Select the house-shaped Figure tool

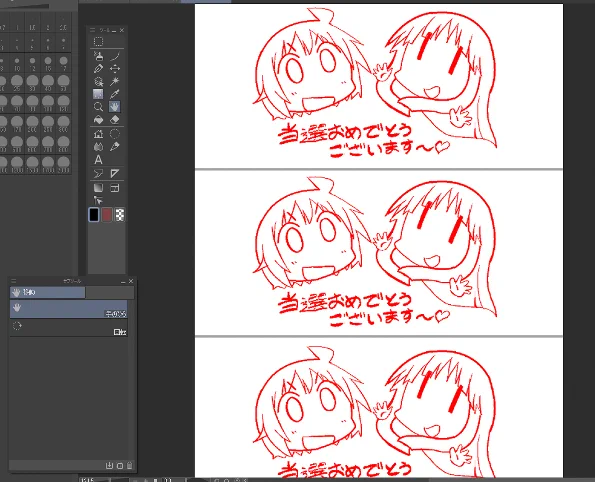(98, 134)
